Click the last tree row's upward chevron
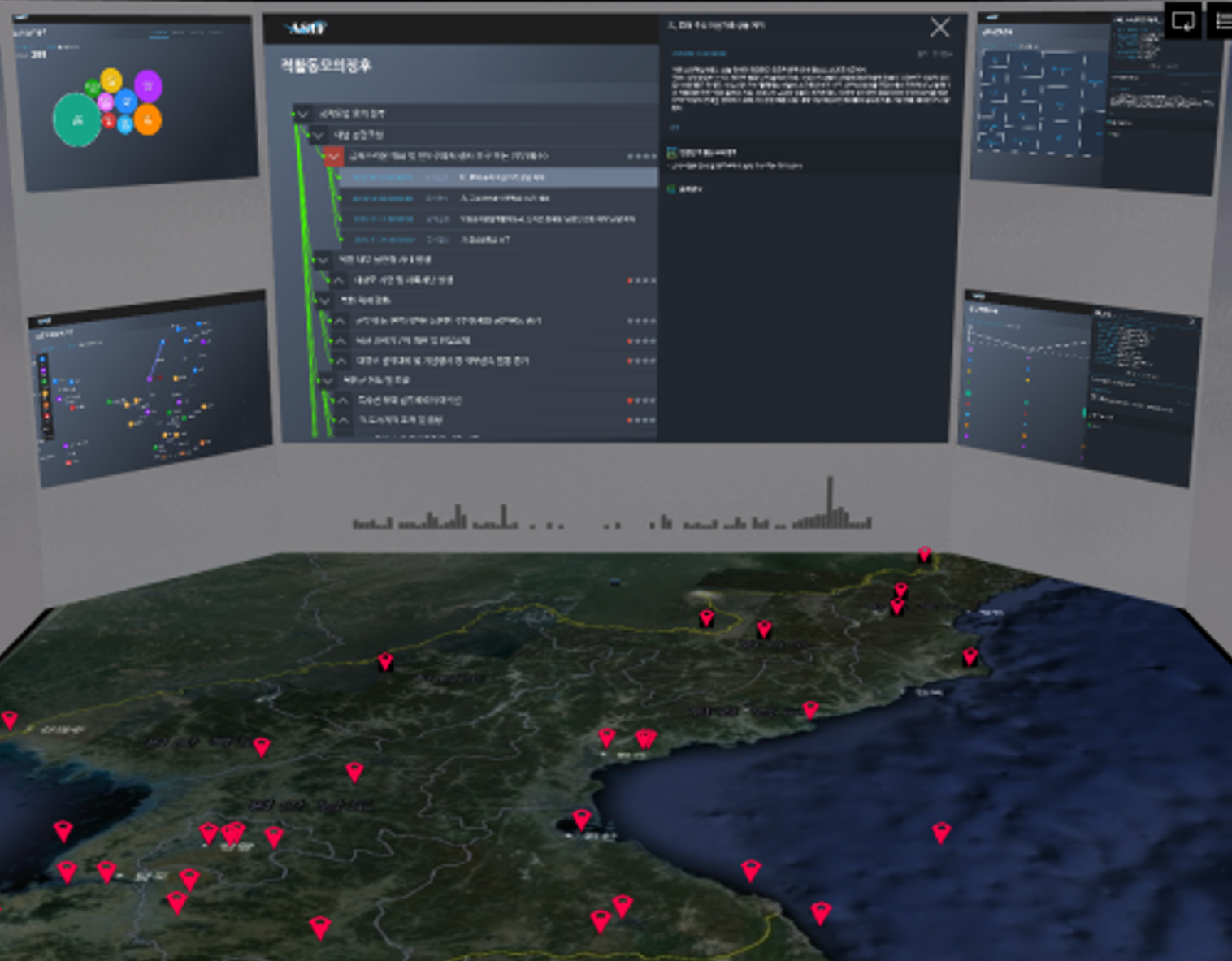Viewport: 1232px width, 961px height. 343,420
